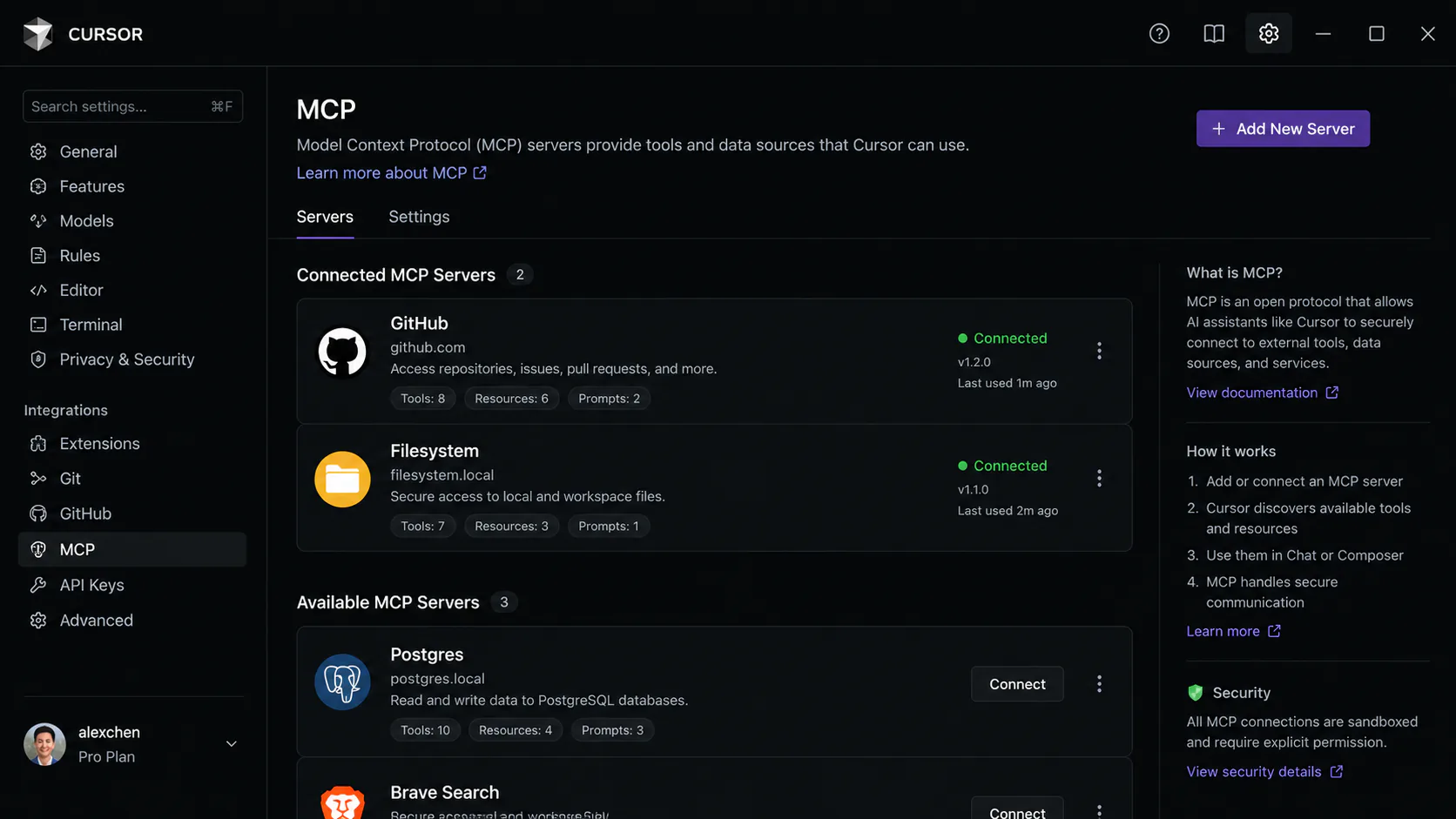This screenshot has height=819, width=1456.
Task: Click Learn more under How it works
Action: 1233,631
